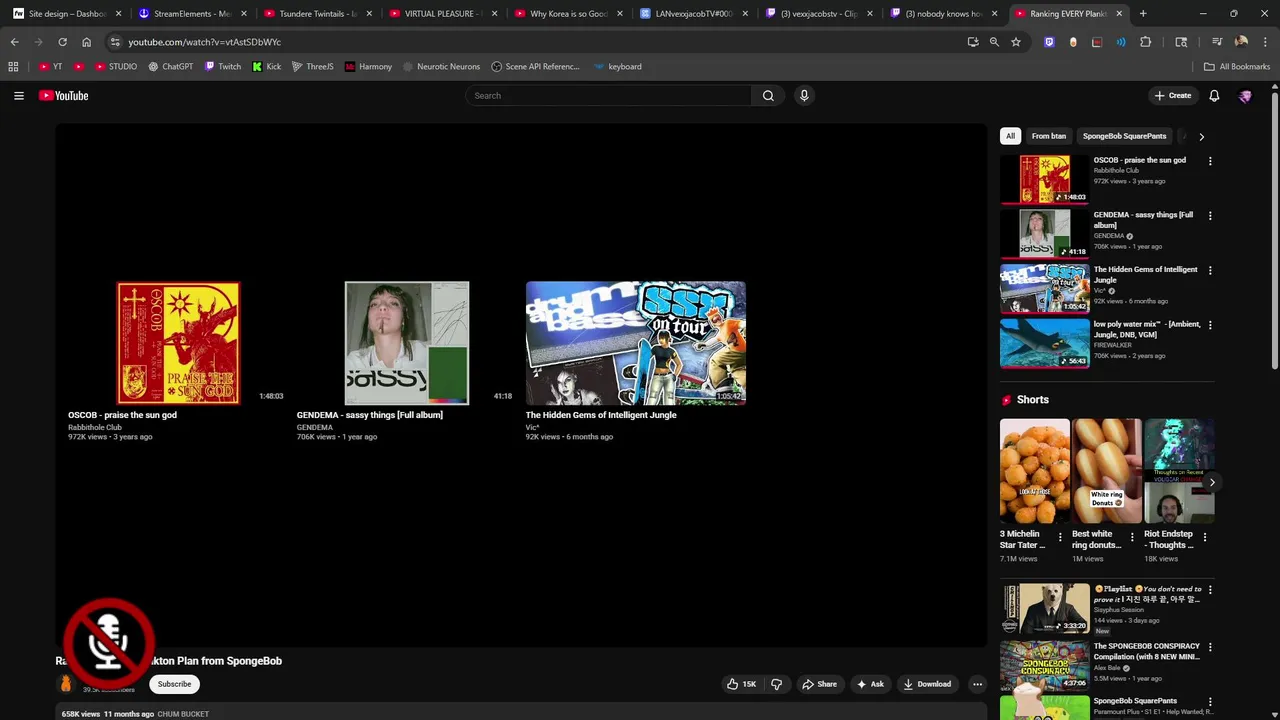Select the SpongeBob SquarePants chip
1280x720 pixels.
point(1124,136)
